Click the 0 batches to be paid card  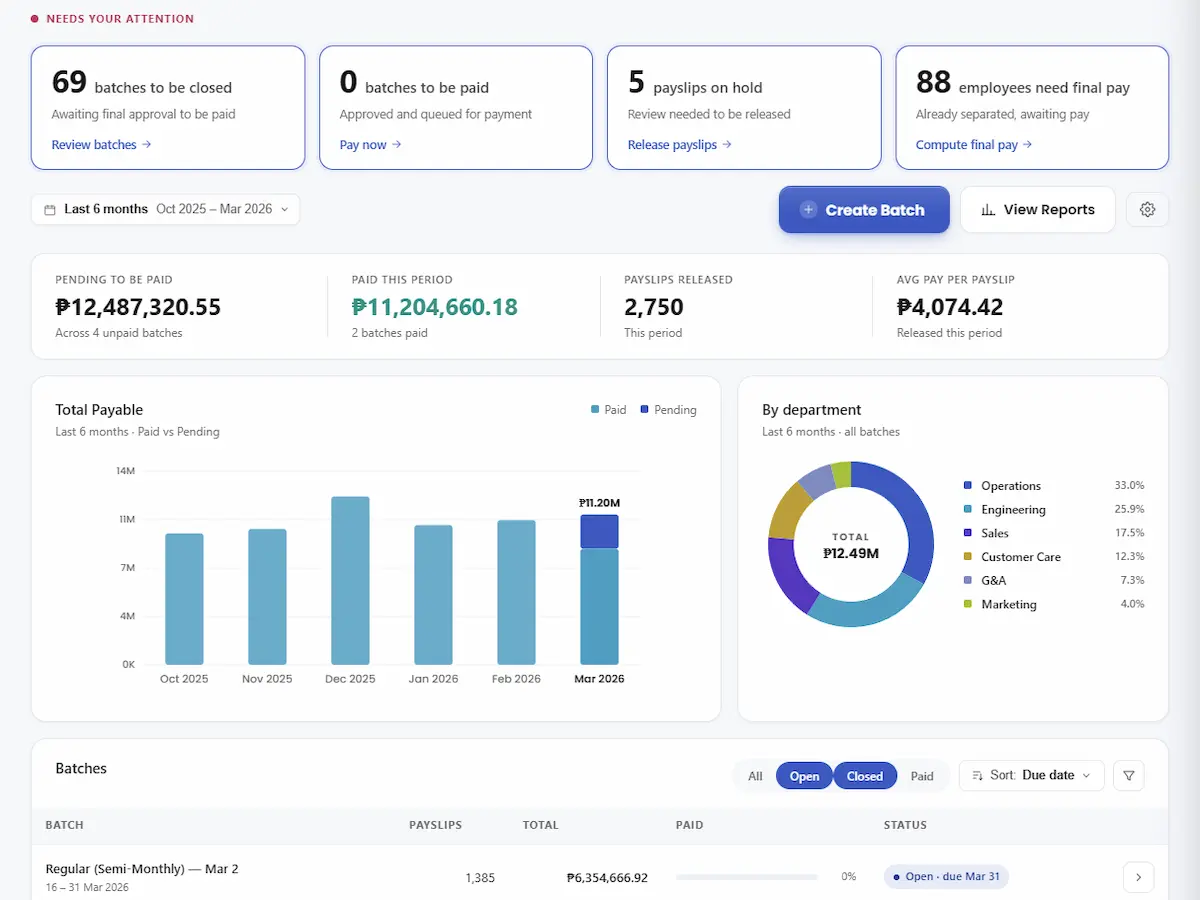(x=456, y=108)
